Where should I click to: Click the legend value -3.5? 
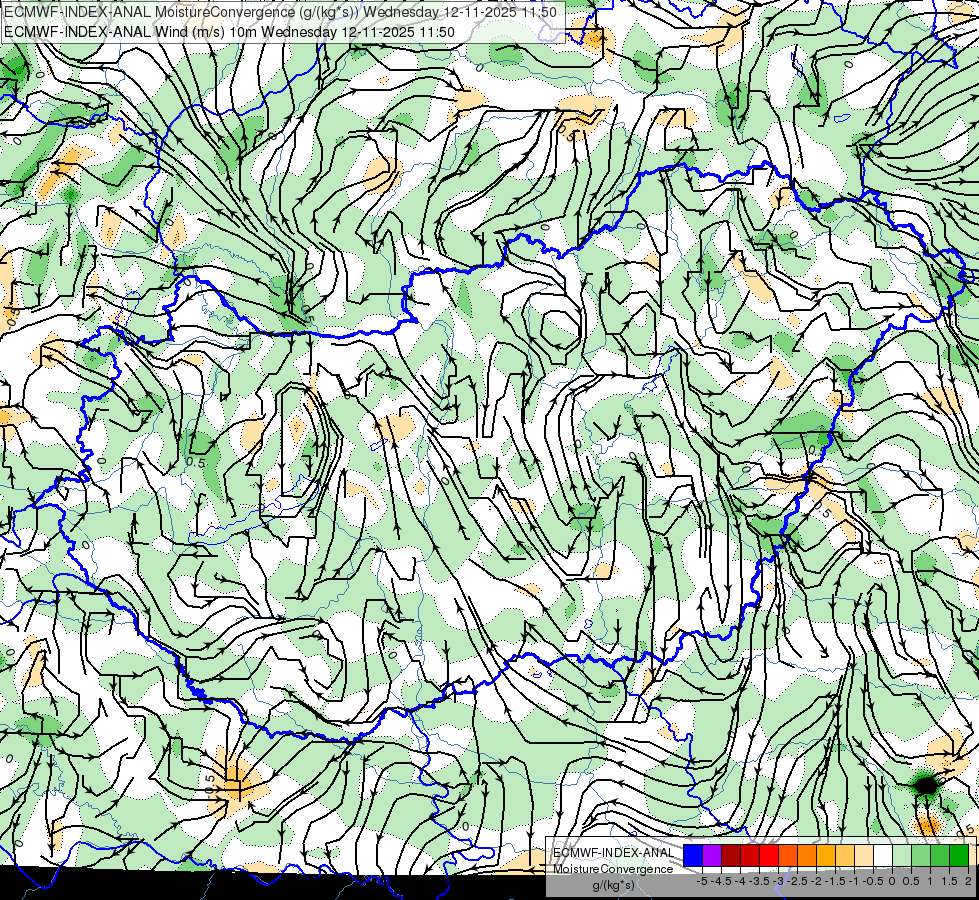760,881
